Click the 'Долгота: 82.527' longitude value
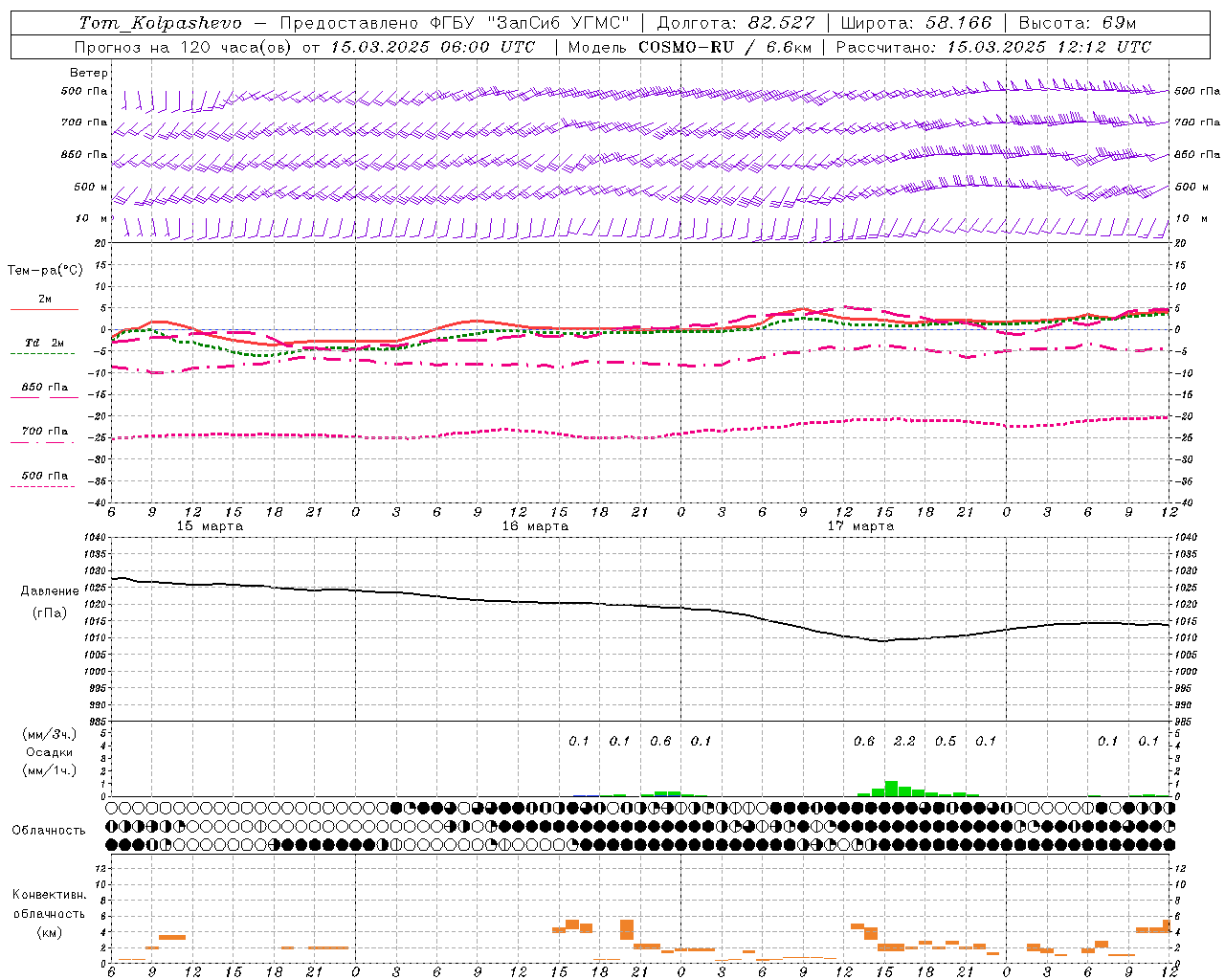 (736, 23)
